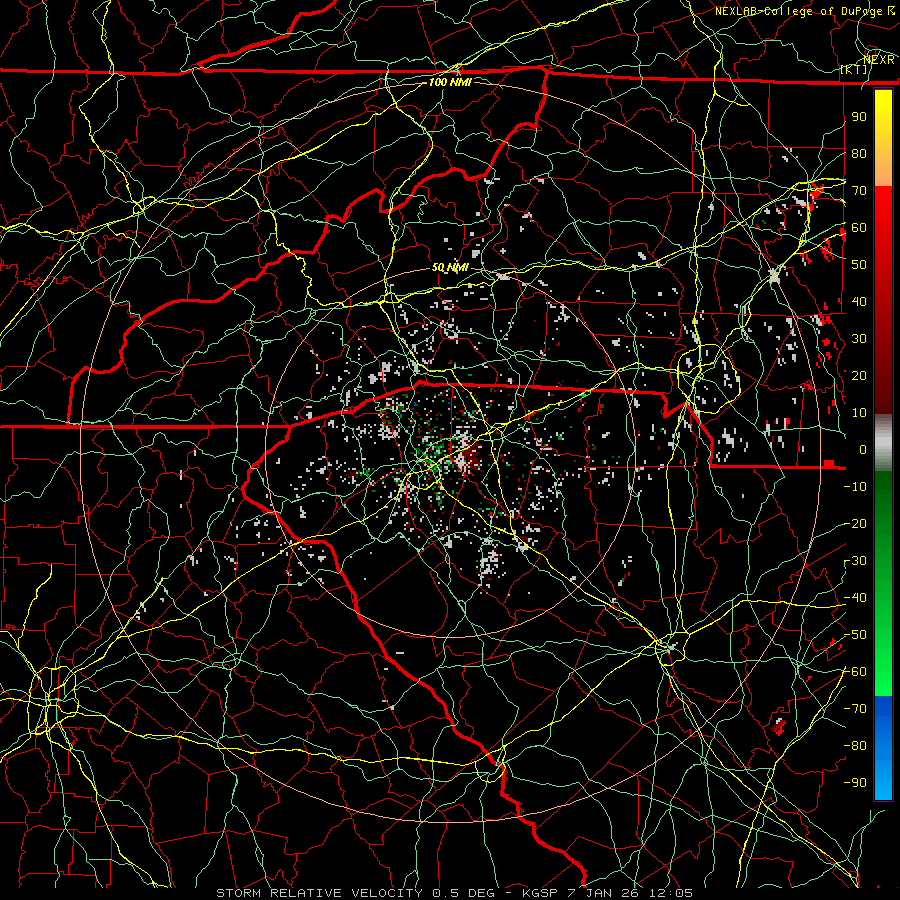Viewport: 900px width, 900px height.
Task: Click the -20 value on velocity scale
Action: 855,523
